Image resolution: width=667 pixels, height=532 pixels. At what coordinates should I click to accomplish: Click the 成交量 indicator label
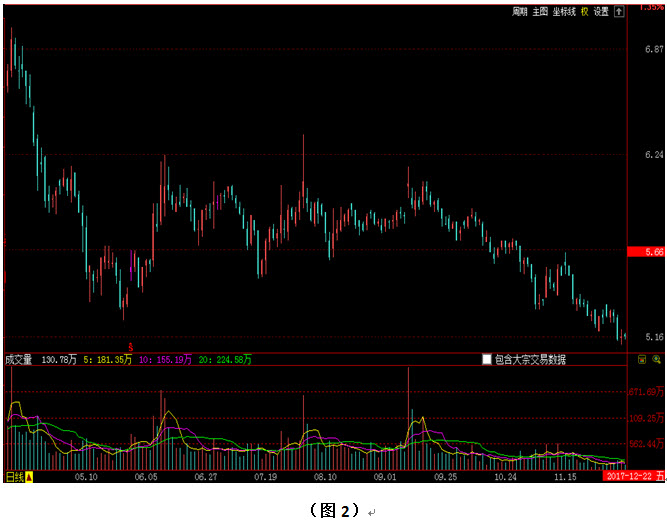tap(19, 359)
